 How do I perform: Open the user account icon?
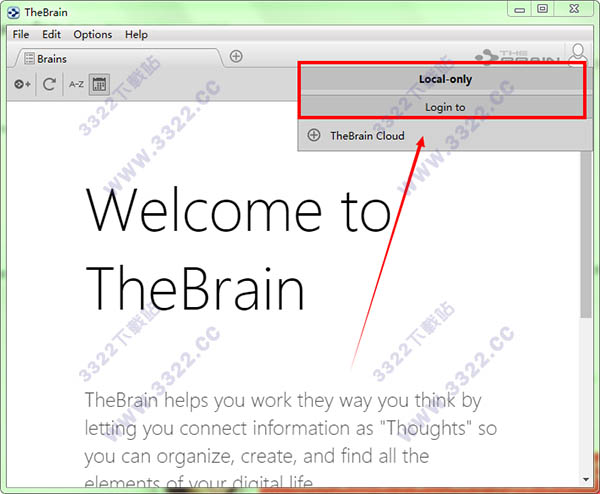point(578,54)
